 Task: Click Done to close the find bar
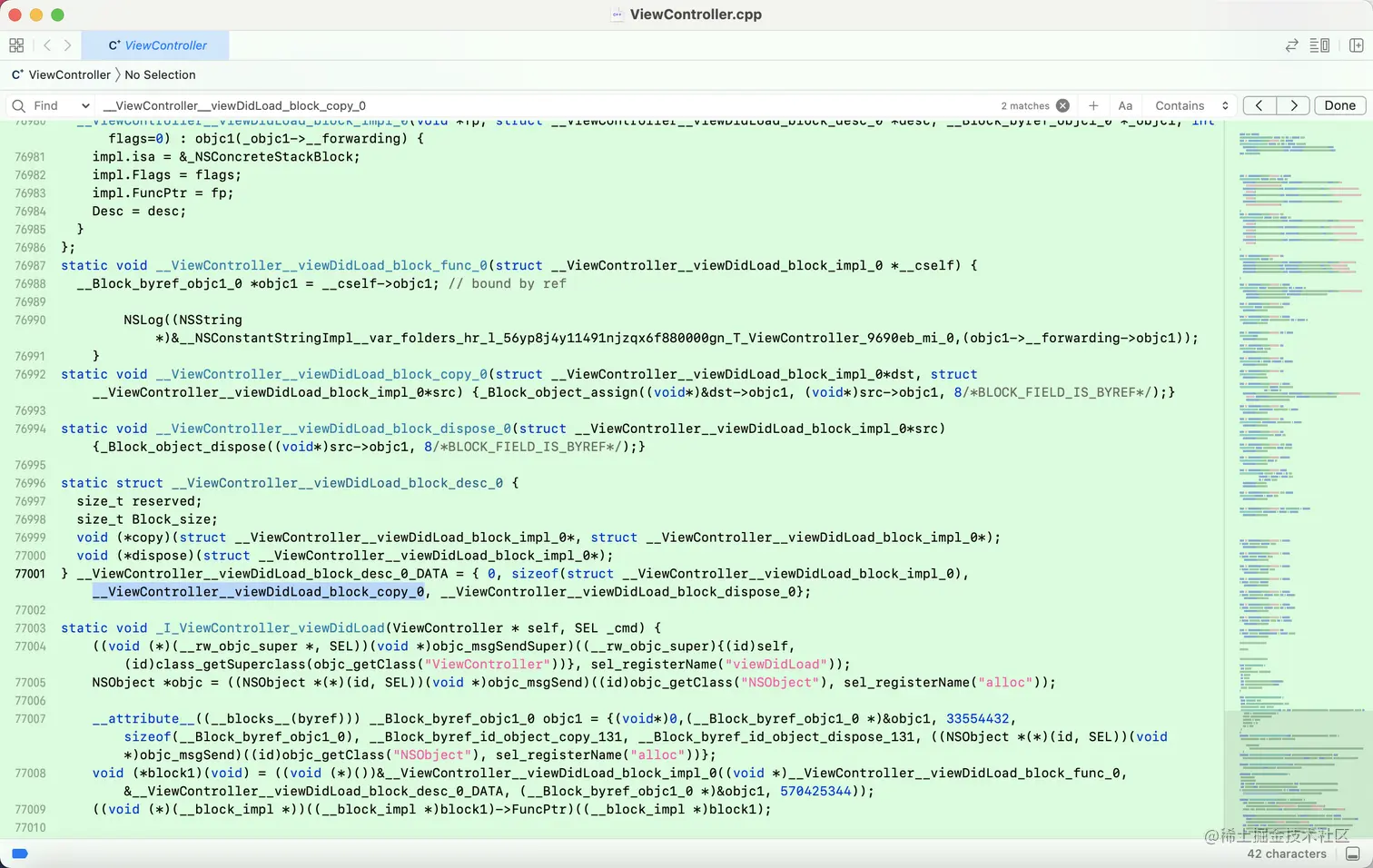1339,105
